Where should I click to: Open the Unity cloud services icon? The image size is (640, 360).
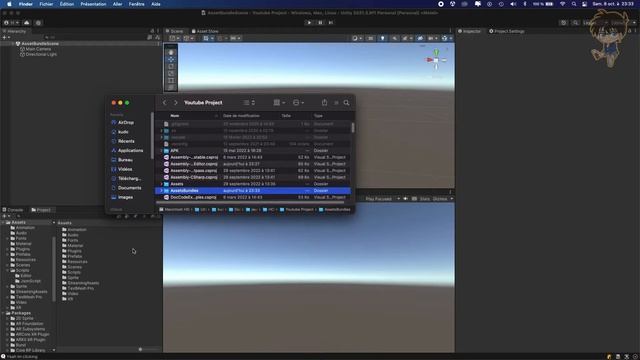coord(27,23)
